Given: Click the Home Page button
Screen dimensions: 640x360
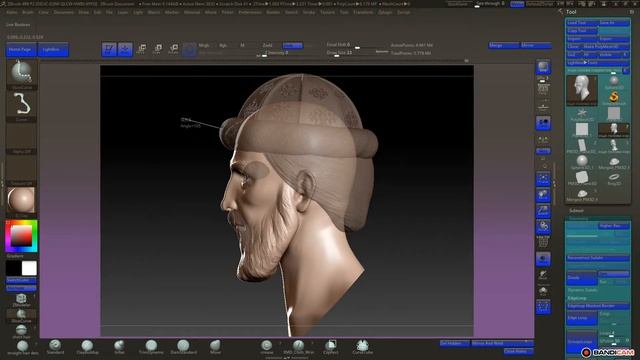Looking at the screenshot, I should point(20,49).
